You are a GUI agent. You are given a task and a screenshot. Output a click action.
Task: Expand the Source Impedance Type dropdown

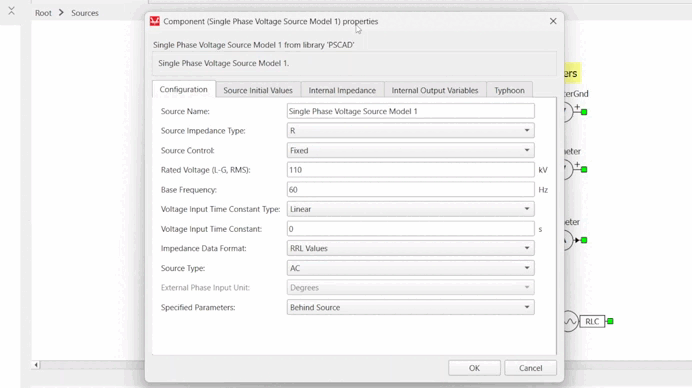[410, 131]
